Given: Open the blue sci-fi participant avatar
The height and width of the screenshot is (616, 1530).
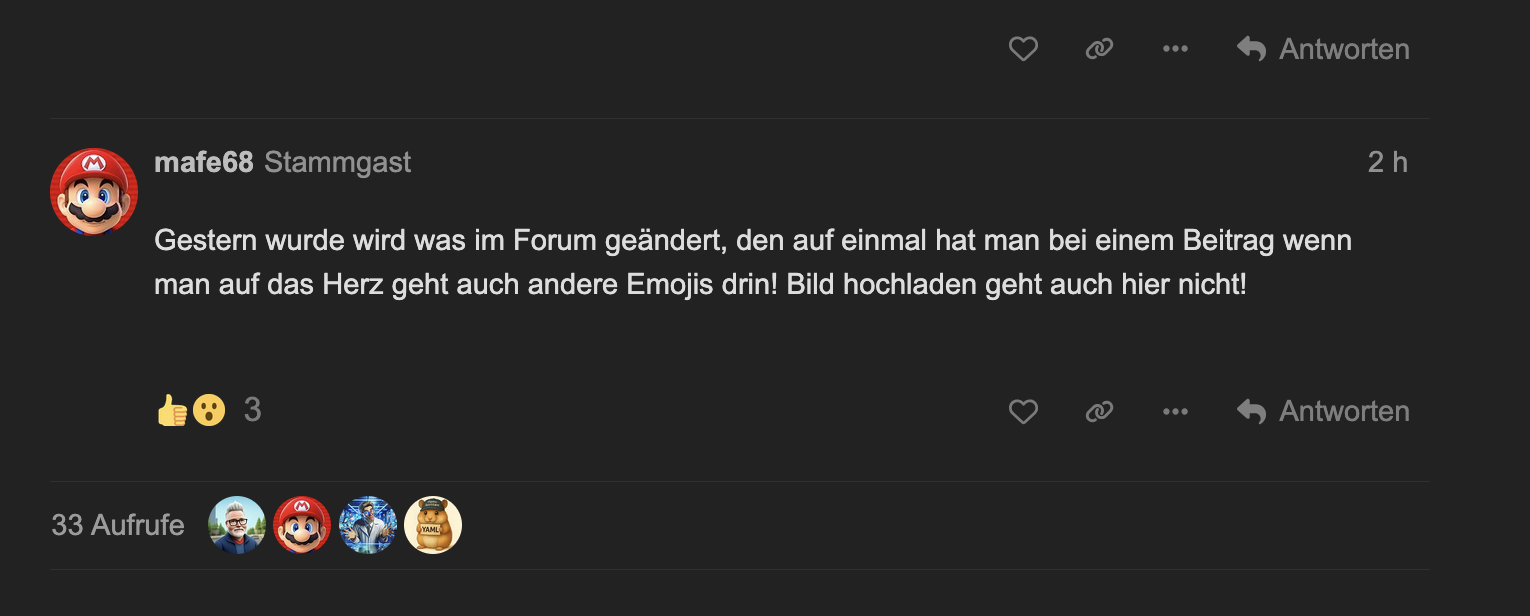Looking at the screenshot, I should click(368, 525).
